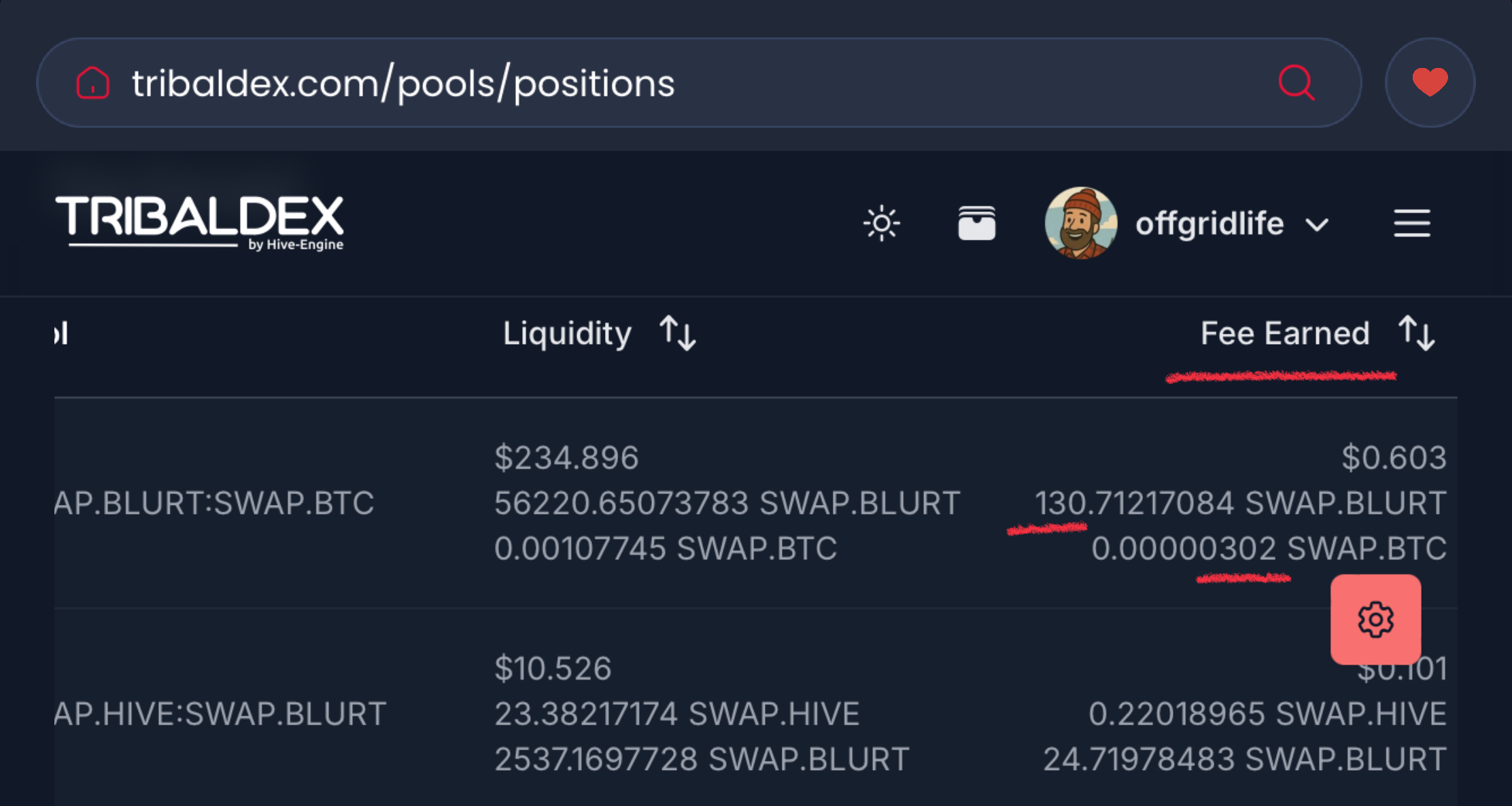
Task: Click the Fee Earned column header
Action: point(1284,333)
